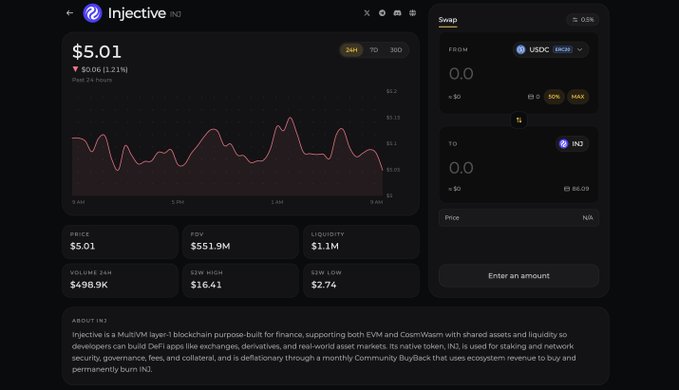This screenshot has width=679, height=390.
Task: Click the $0.06 (1.21%) change text
Action: click(x=104, y=69)
